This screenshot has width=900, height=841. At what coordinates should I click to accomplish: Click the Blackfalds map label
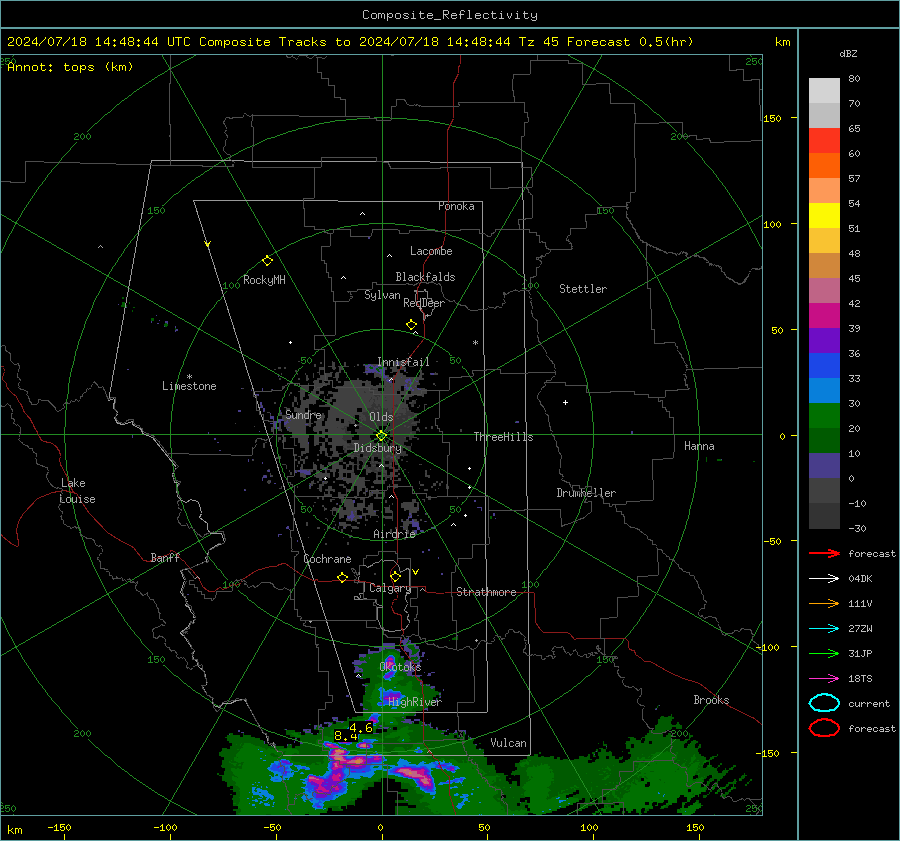coord(425,277)
